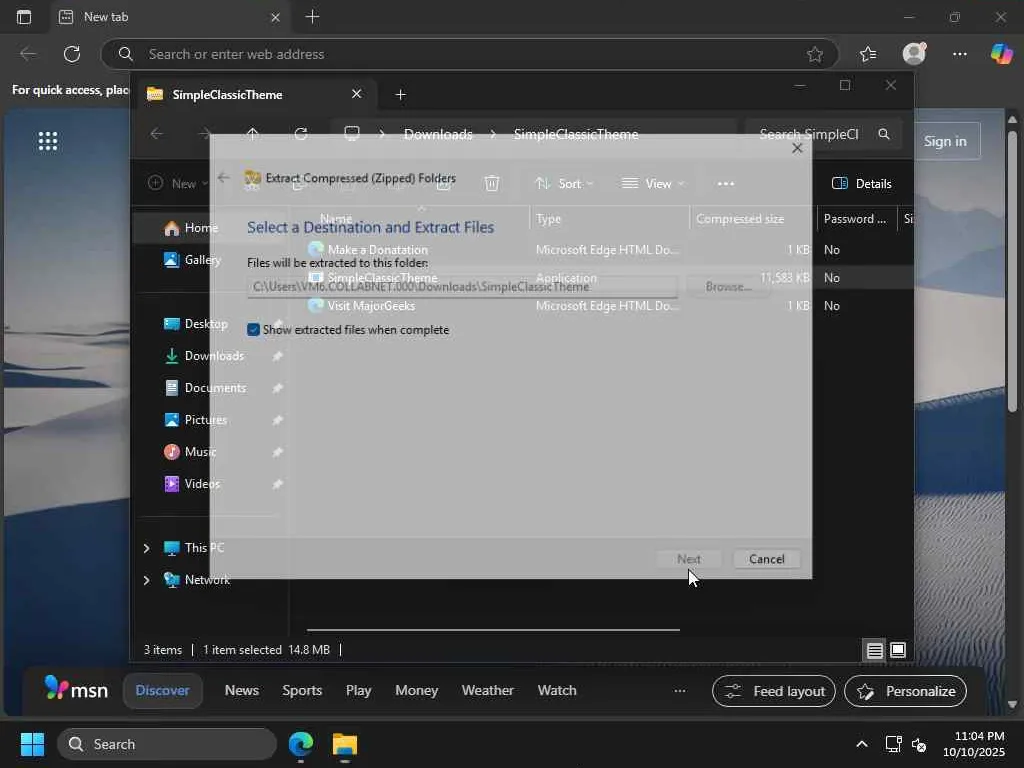Expand the This PC tree node
This screenshot has height=768, width=1024.
pos(147,548)
